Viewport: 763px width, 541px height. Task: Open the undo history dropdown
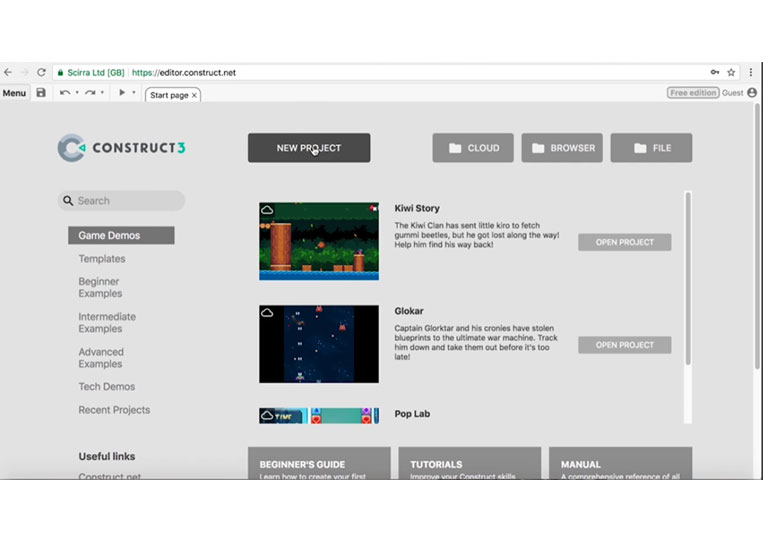coord(77,92)
